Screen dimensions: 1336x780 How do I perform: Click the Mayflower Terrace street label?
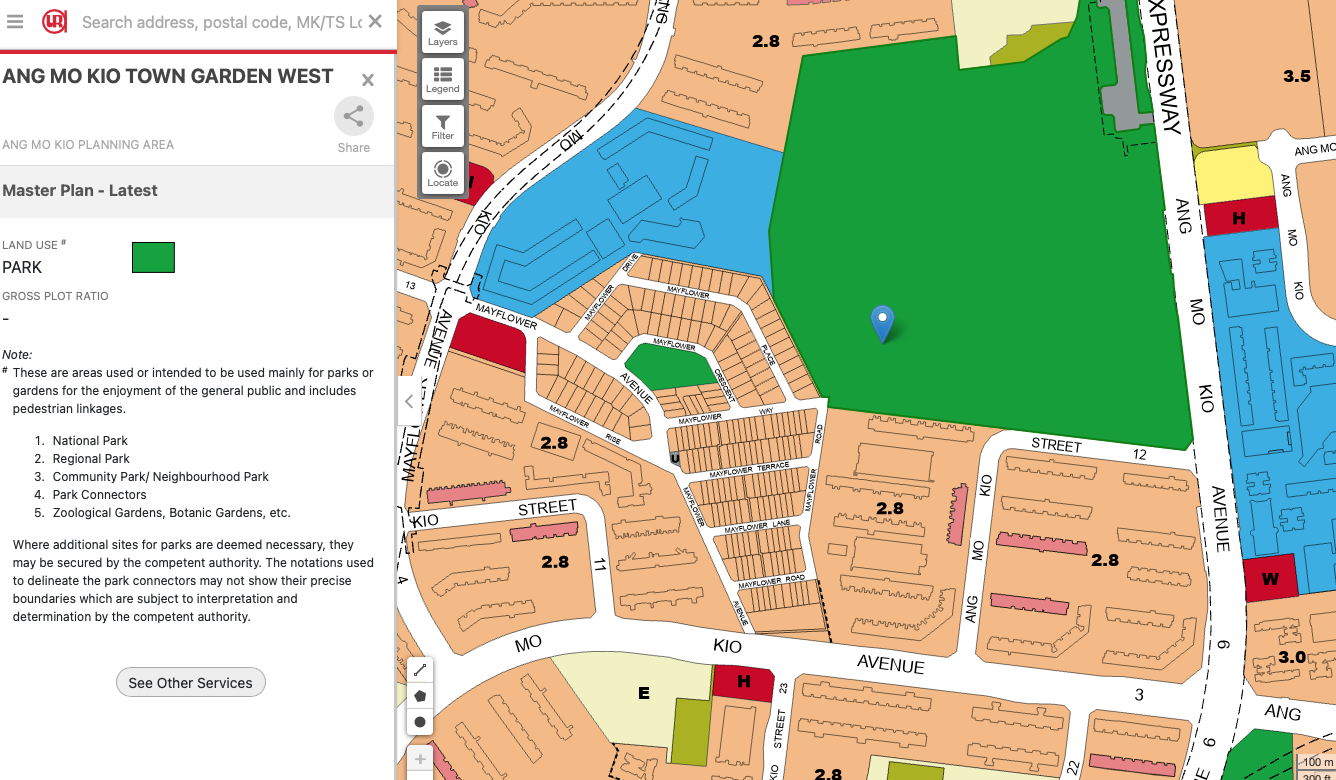(749, 470)
